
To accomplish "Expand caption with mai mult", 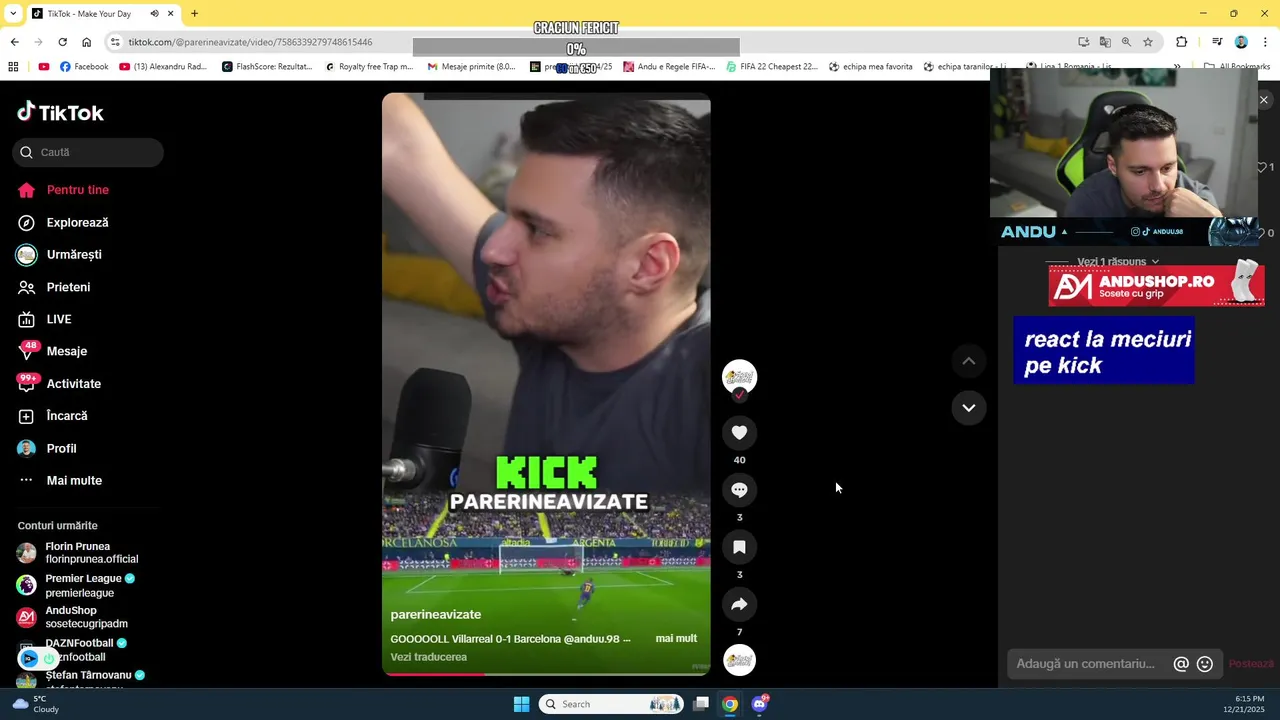I will 676,638.
